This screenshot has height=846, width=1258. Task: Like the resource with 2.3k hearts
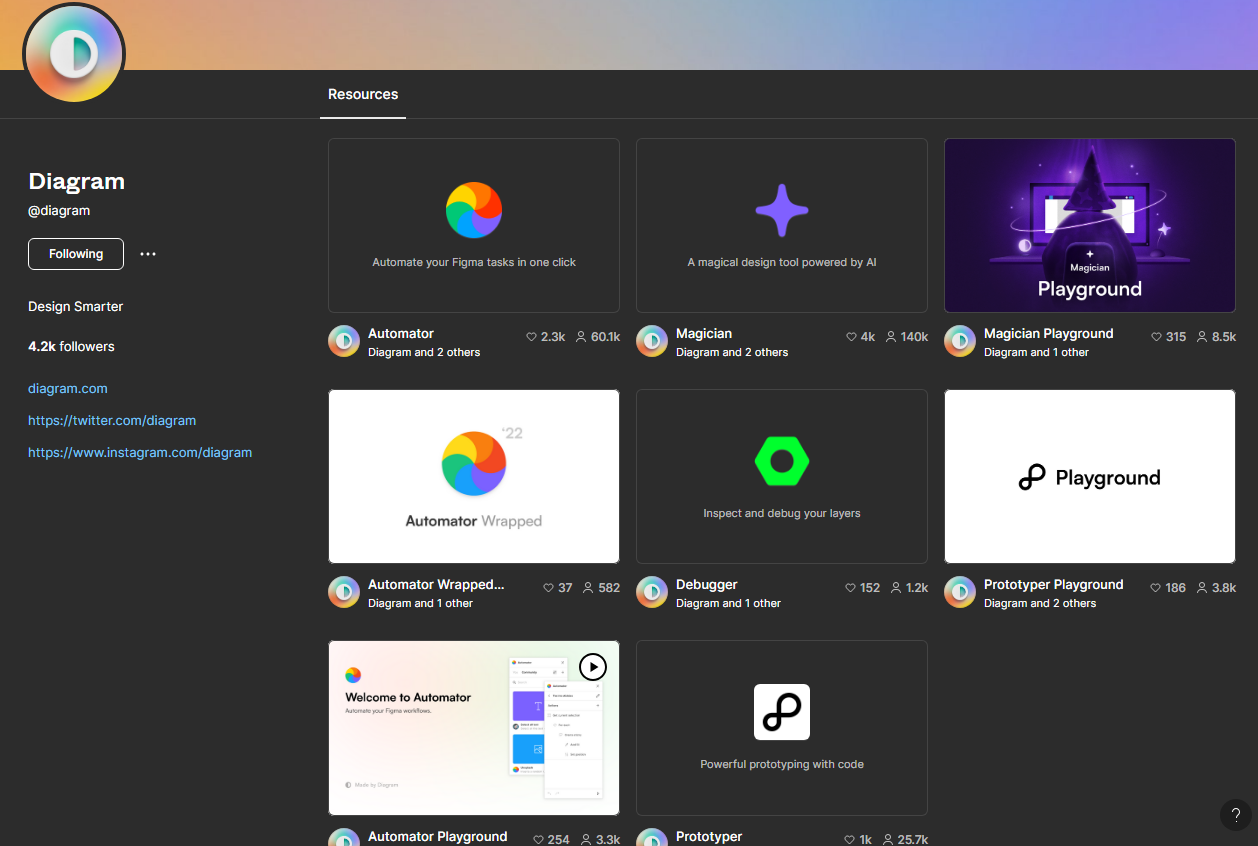tap(532, 337)
